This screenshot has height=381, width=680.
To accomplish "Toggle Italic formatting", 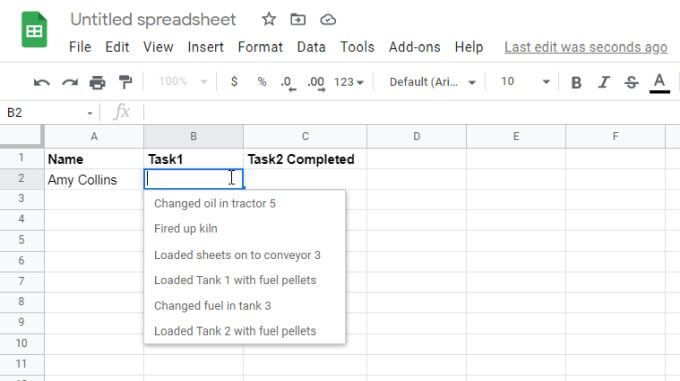I will click(604, 82).
